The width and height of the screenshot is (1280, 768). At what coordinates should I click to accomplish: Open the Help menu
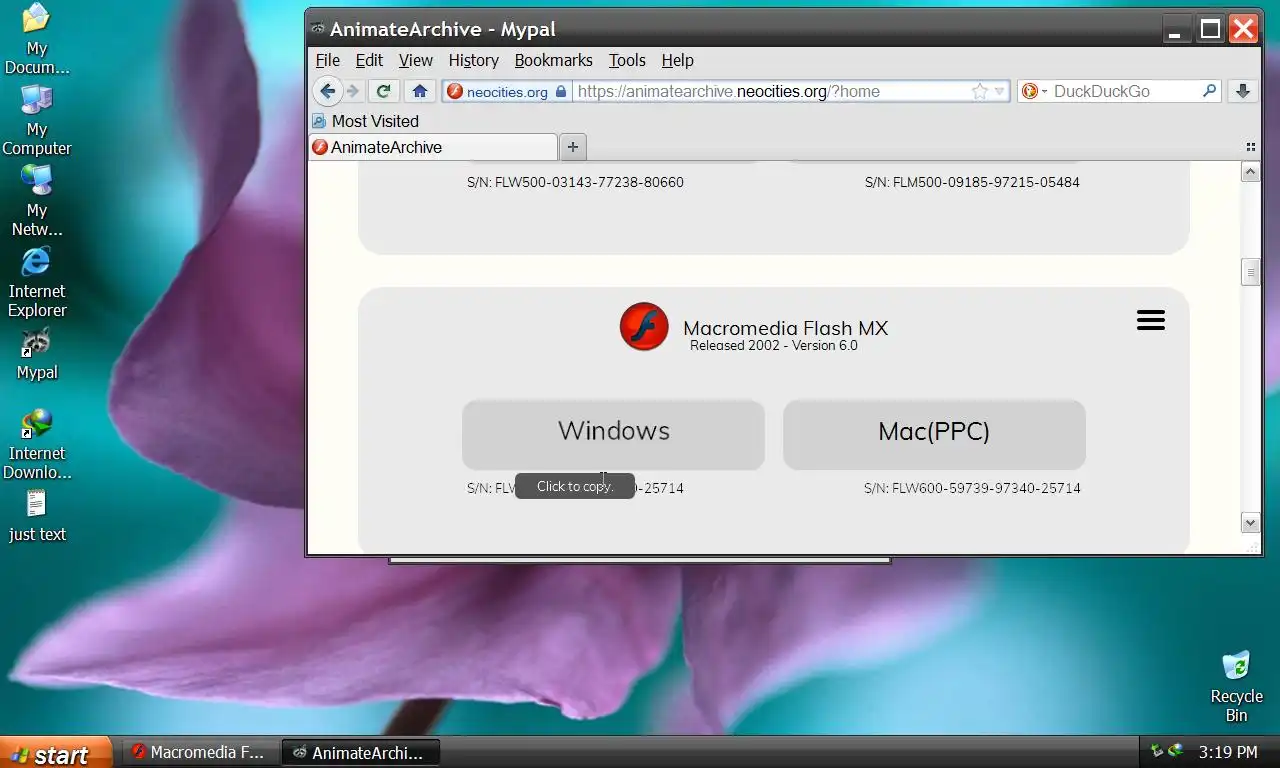coord(677,60)
